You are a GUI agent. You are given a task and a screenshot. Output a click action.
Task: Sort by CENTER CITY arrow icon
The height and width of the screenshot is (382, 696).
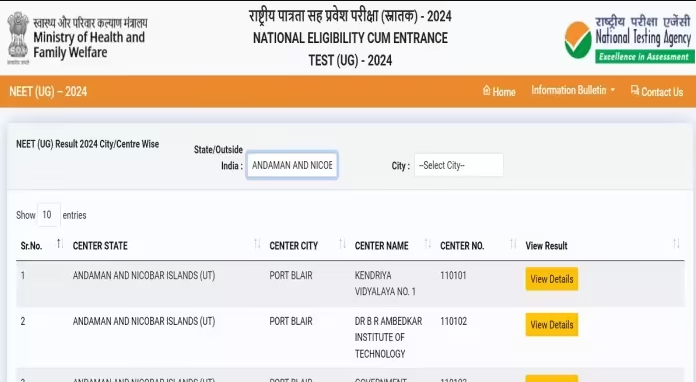(x=342, y=244)
